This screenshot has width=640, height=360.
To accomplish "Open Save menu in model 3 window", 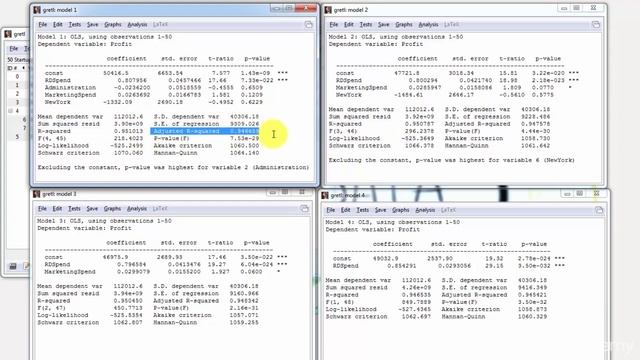I will [x=92, y=209].
